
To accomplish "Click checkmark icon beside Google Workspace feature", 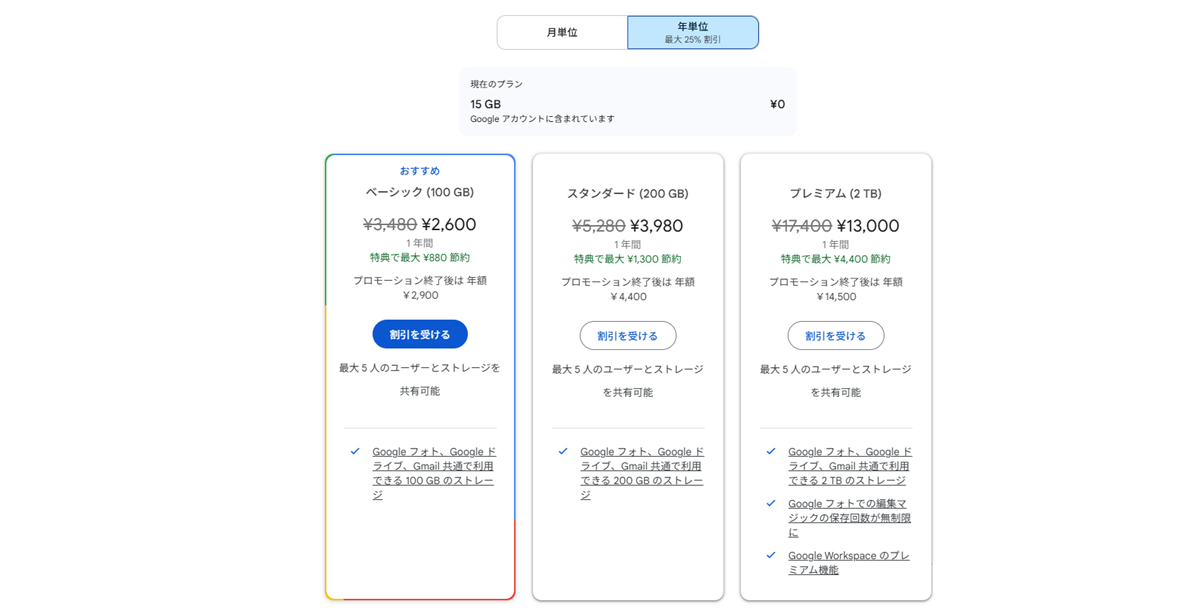I will point(771,556).
